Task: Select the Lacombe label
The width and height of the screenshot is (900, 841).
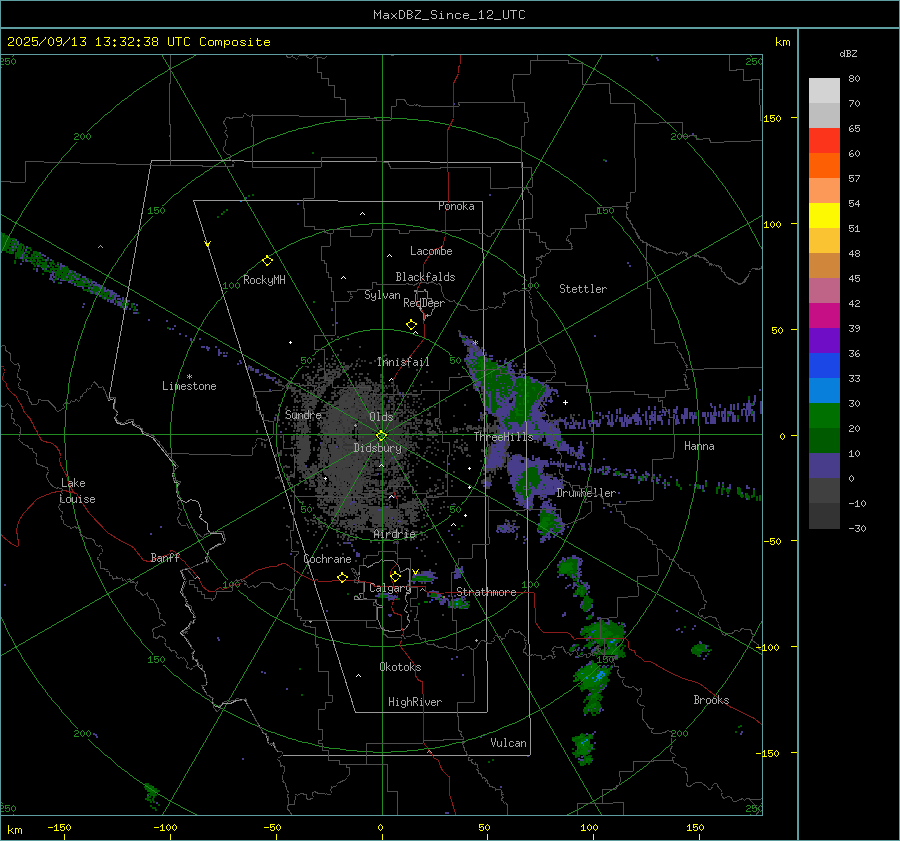Action: (431, 251)
